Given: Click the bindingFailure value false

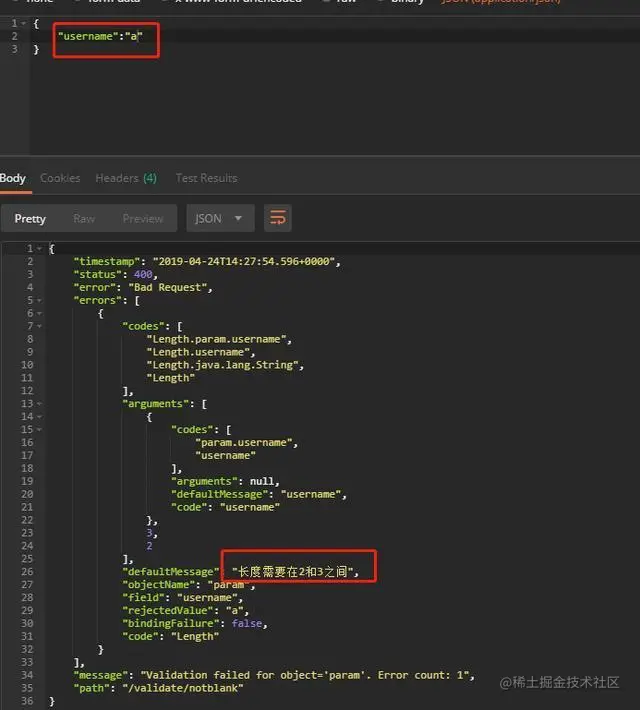Looking at the screenshot, I should pyautogui.click(x=247, y=624).
